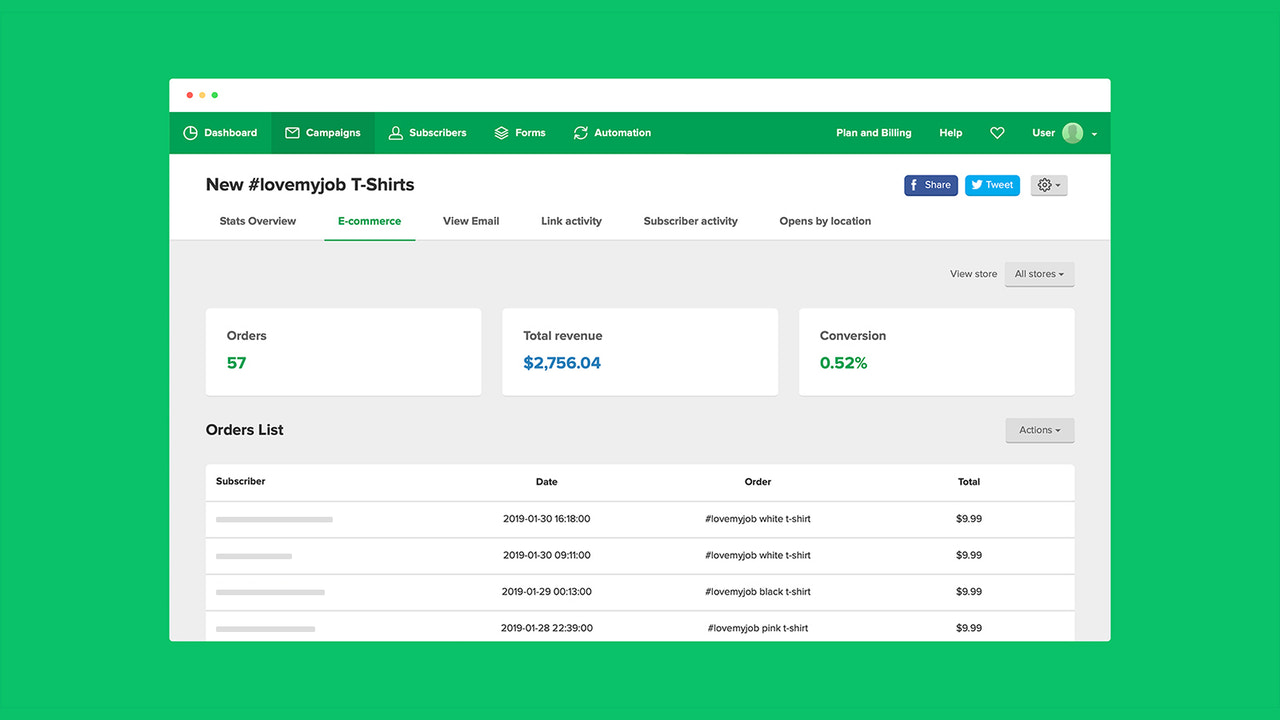Select the order row for lovemyjob pink t-shirt

pyautogui.click(x=640, y=628)
